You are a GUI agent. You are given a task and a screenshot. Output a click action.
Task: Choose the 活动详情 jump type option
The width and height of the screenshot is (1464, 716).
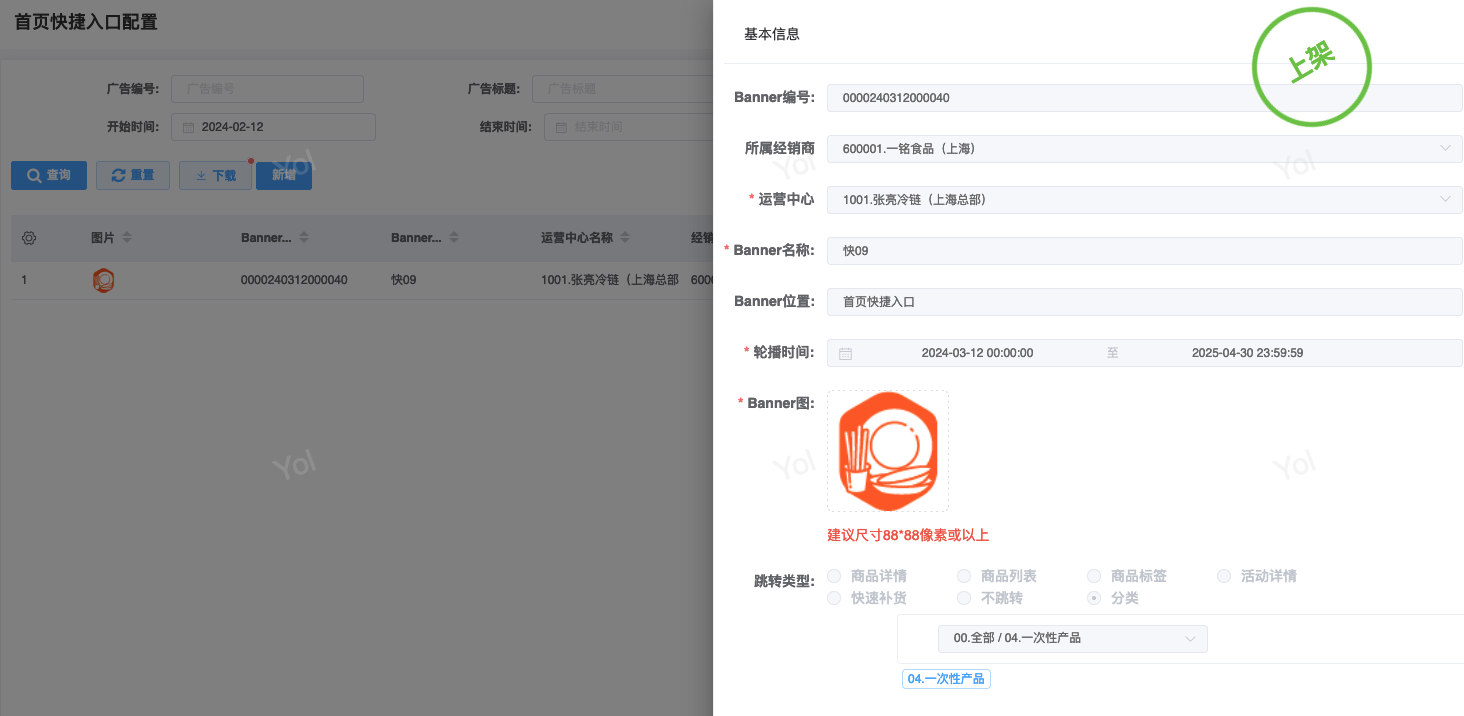coord(1224,576)
